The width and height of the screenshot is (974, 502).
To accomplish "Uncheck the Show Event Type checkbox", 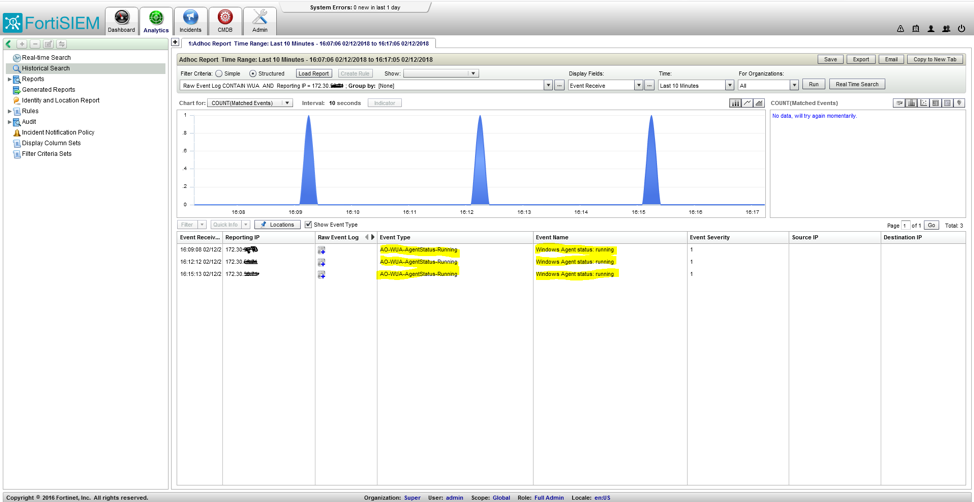I will pyautogui.click(x=308, y=225).
